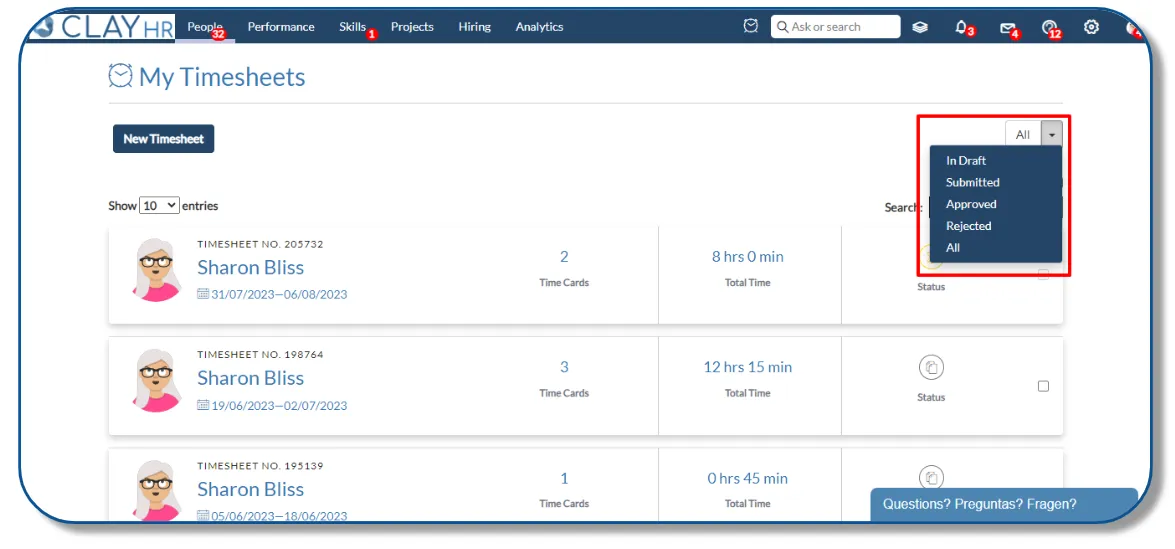Open the People tab
This screenshot has width=1175, height=549.
tap(205, 27)
